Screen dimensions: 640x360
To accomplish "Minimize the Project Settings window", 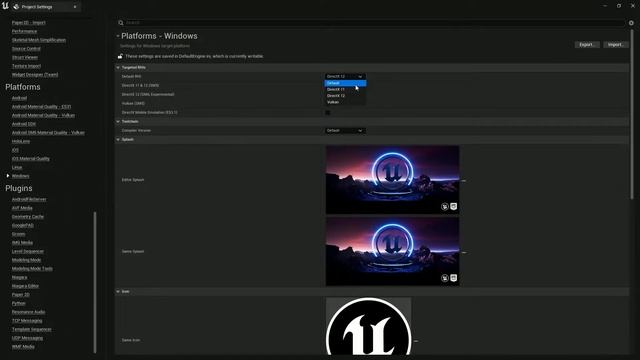I will 605,6.
